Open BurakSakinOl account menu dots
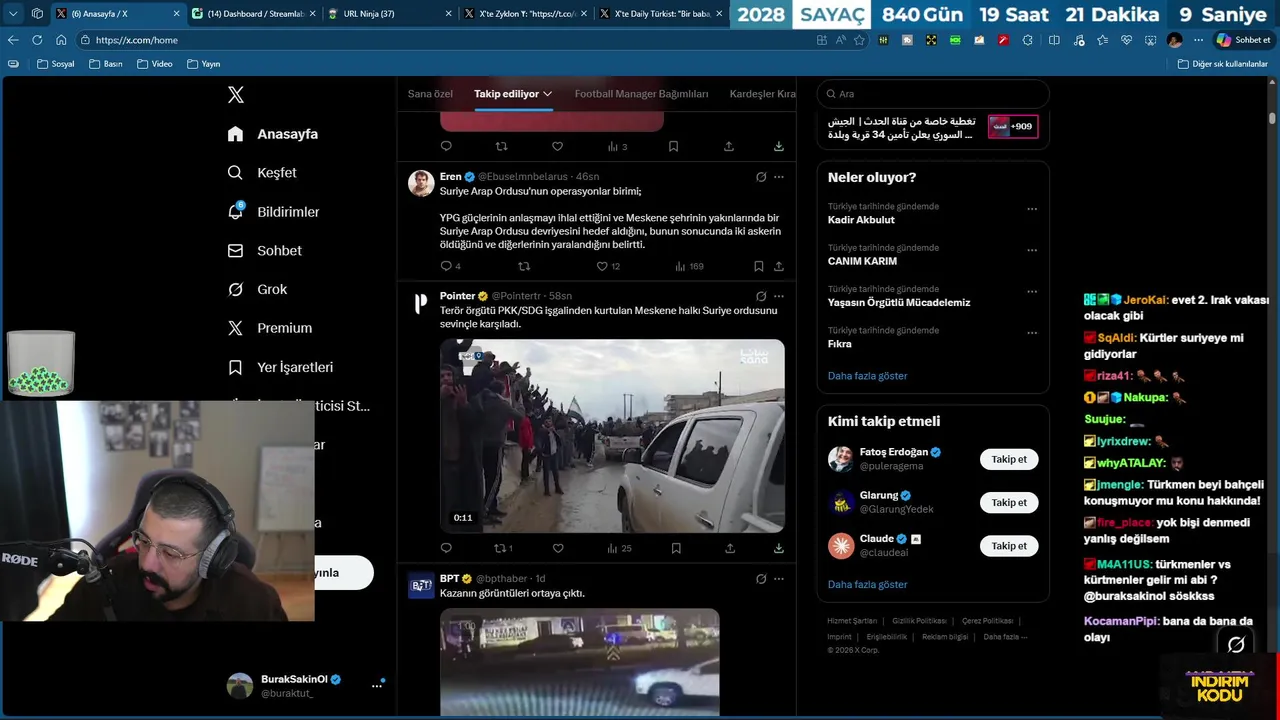 [377, 686]
